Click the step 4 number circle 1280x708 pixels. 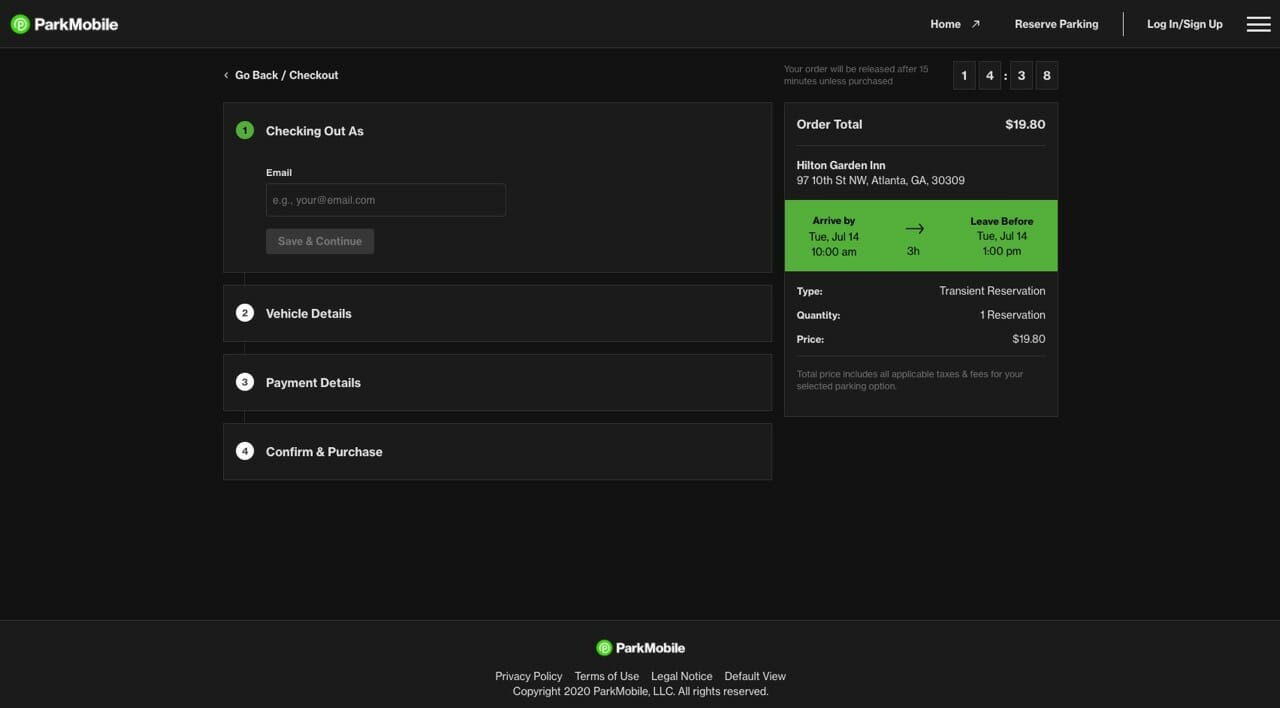(245, 451)
